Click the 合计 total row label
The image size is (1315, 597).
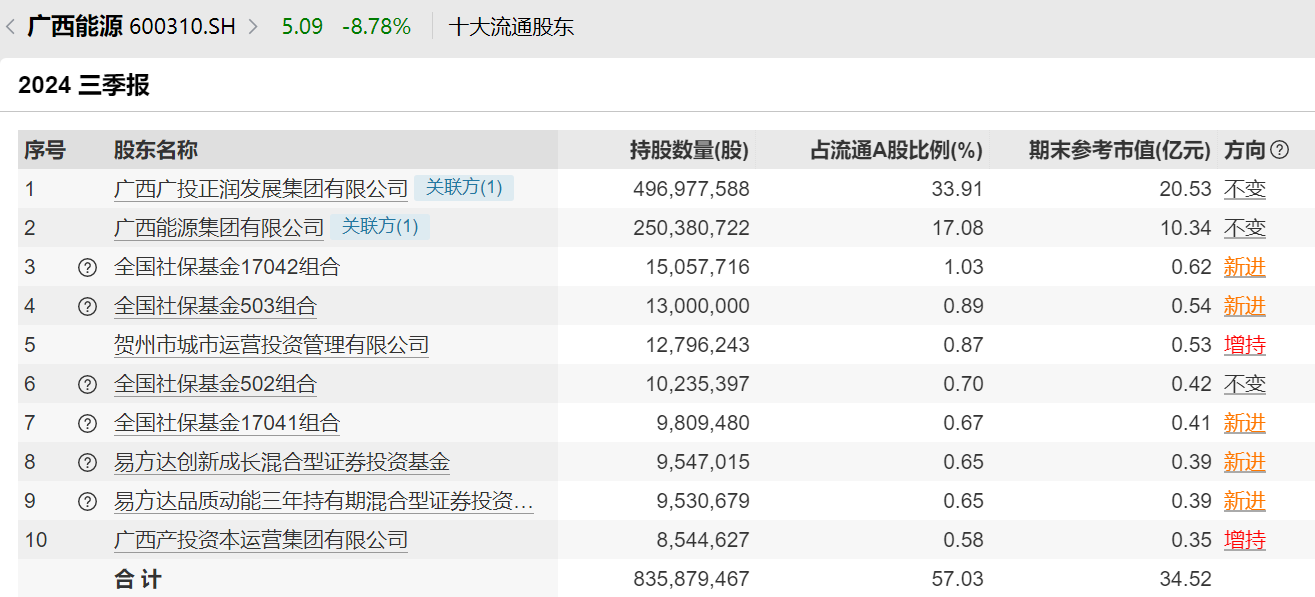point(138,579)
